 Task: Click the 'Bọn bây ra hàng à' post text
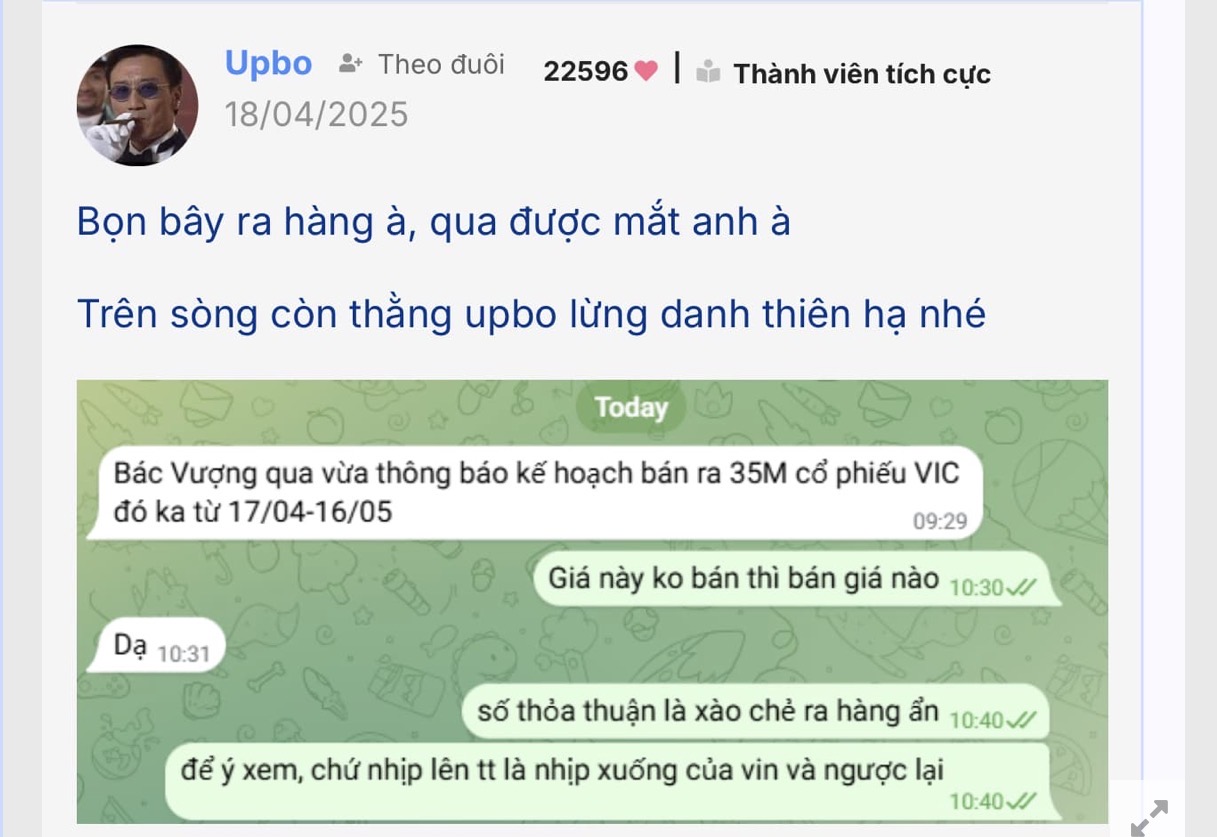pos(434,221)
